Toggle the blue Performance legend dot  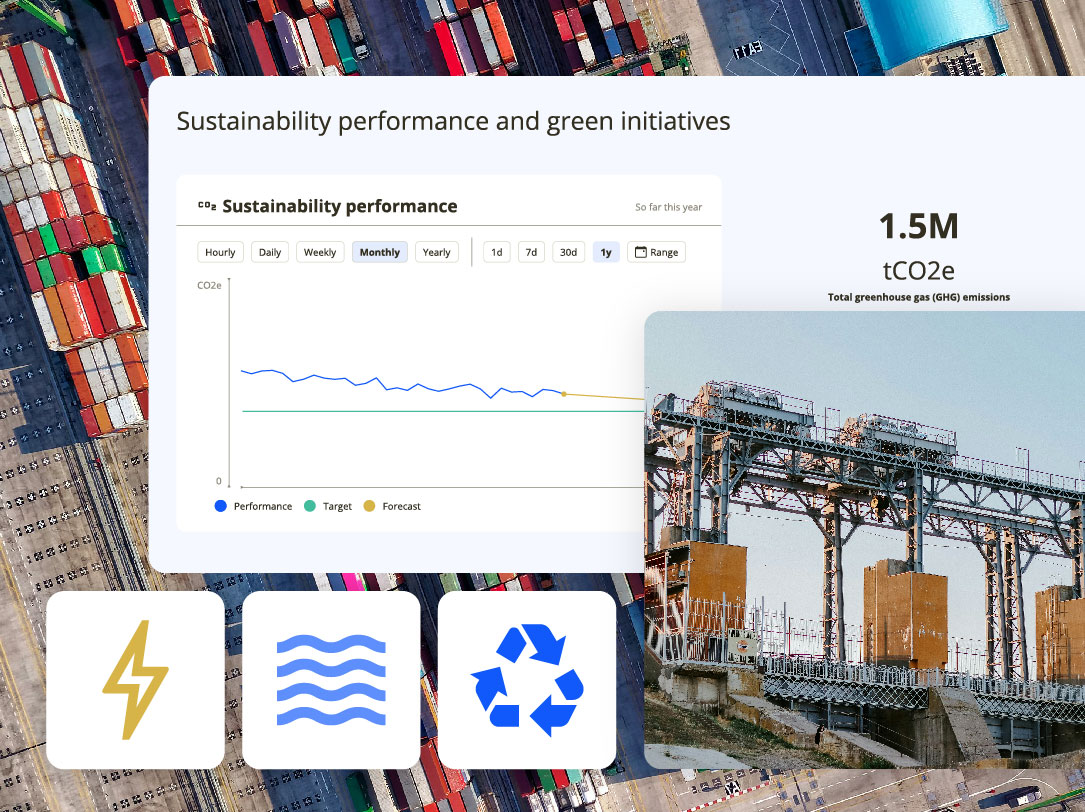click(221, 506)
